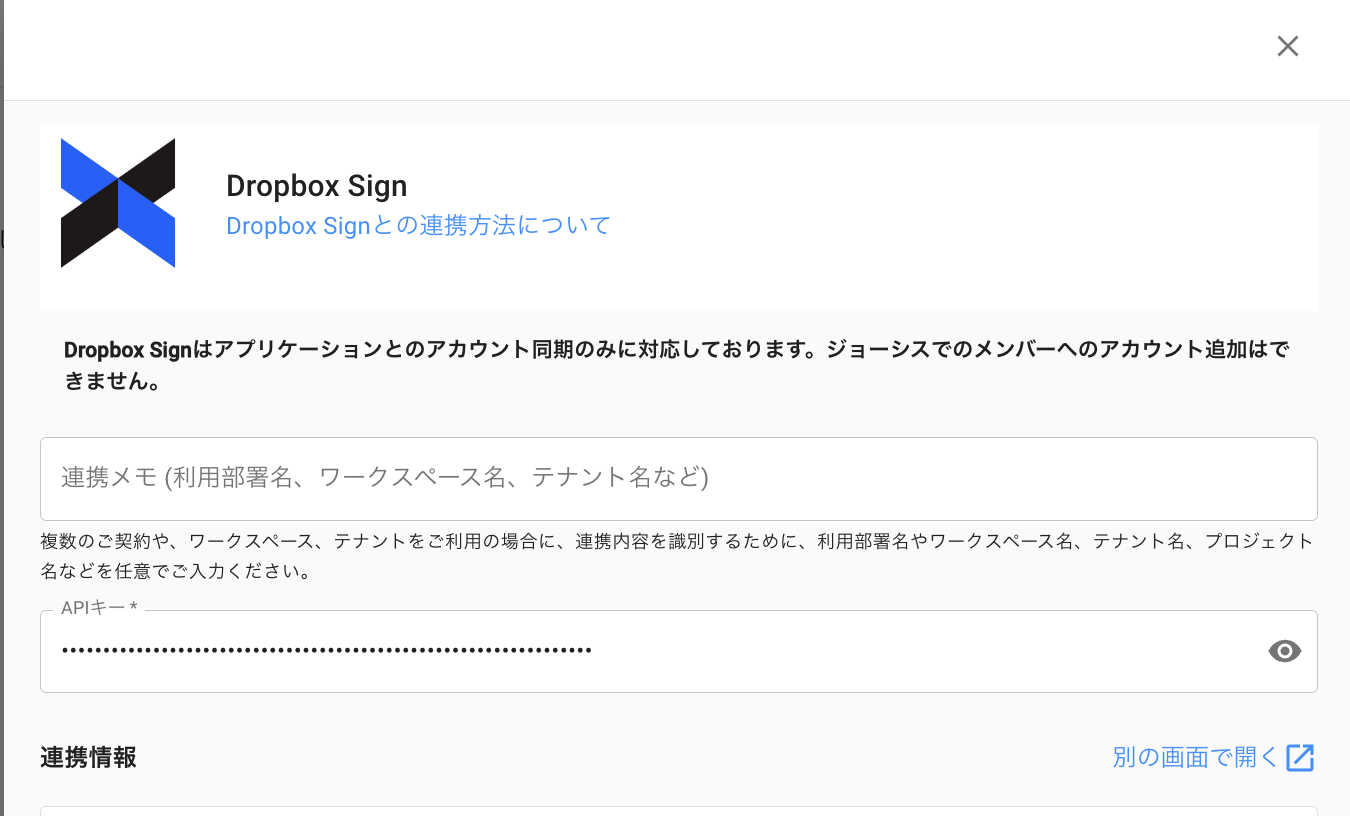Click into the masked APIキー field
Screen dimensions: 1350x816
coord(900,652)
